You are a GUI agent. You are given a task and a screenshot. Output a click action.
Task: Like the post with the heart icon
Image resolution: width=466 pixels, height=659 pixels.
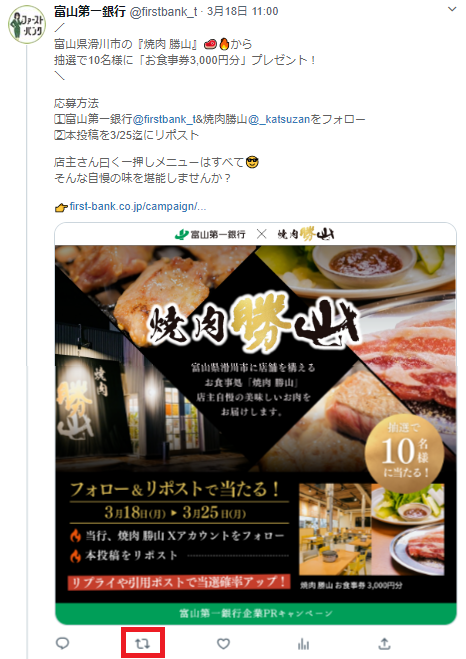(223, 643)
